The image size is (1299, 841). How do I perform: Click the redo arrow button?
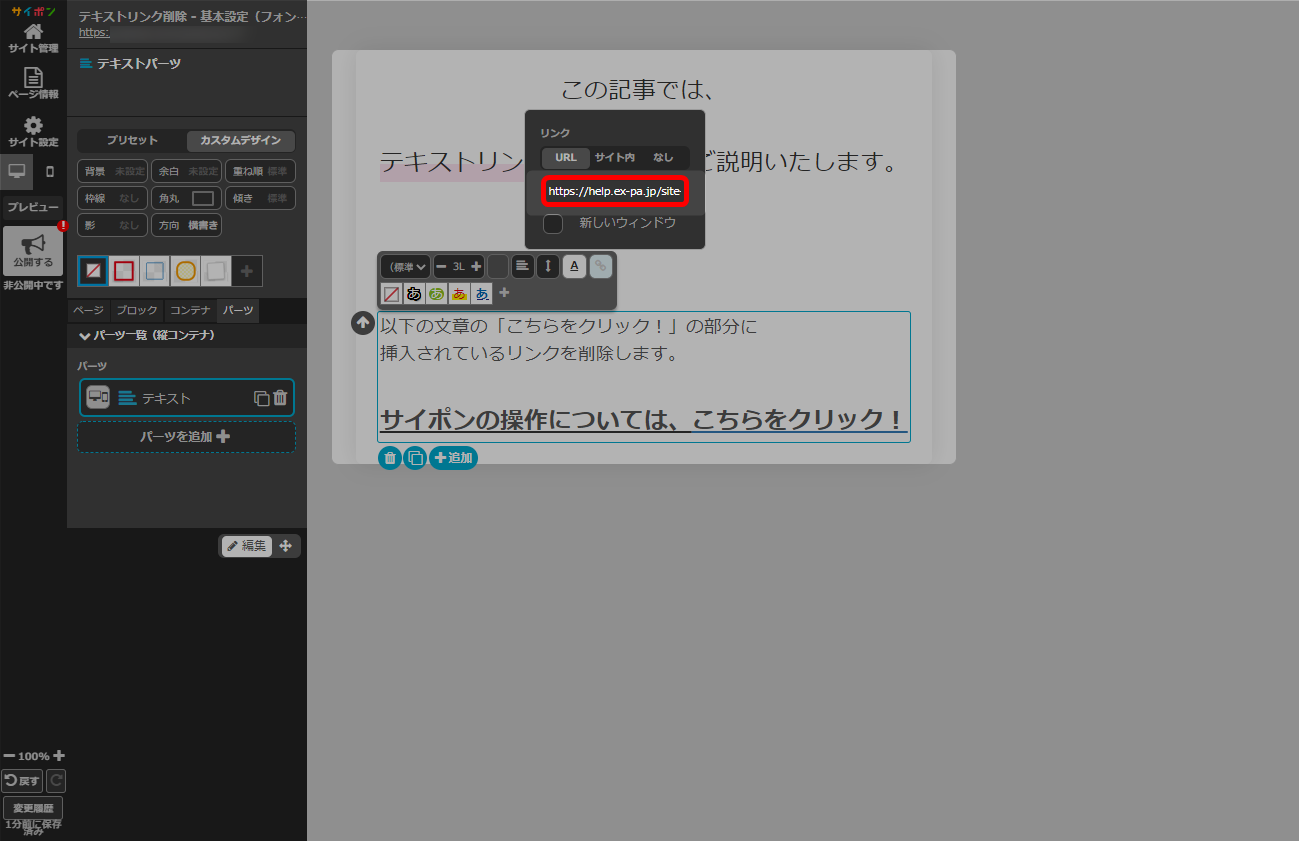56,781
